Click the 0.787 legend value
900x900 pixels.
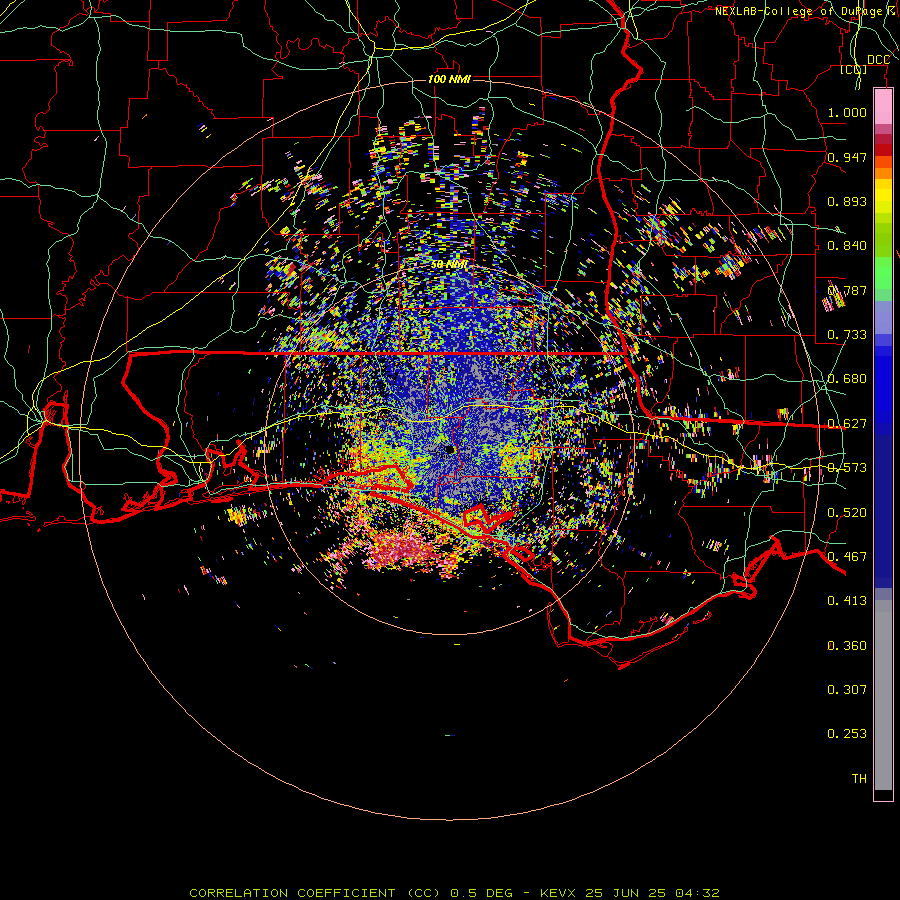847,290
